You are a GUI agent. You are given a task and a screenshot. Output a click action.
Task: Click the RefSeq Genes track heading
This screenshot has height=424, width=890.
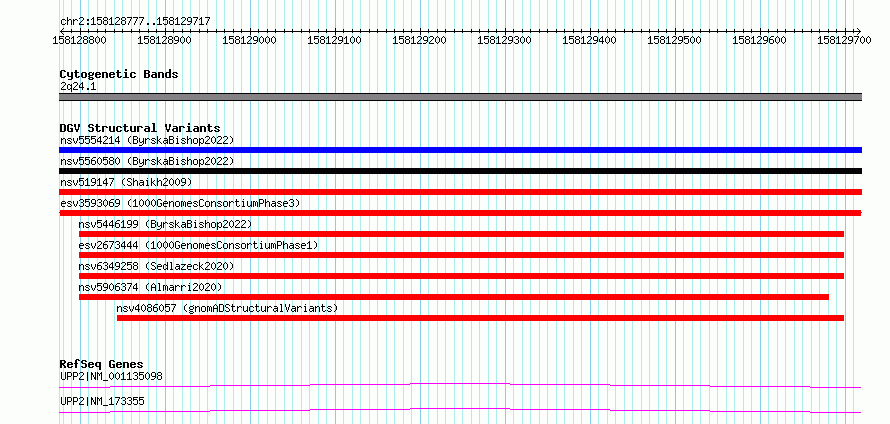coord(101,364)
